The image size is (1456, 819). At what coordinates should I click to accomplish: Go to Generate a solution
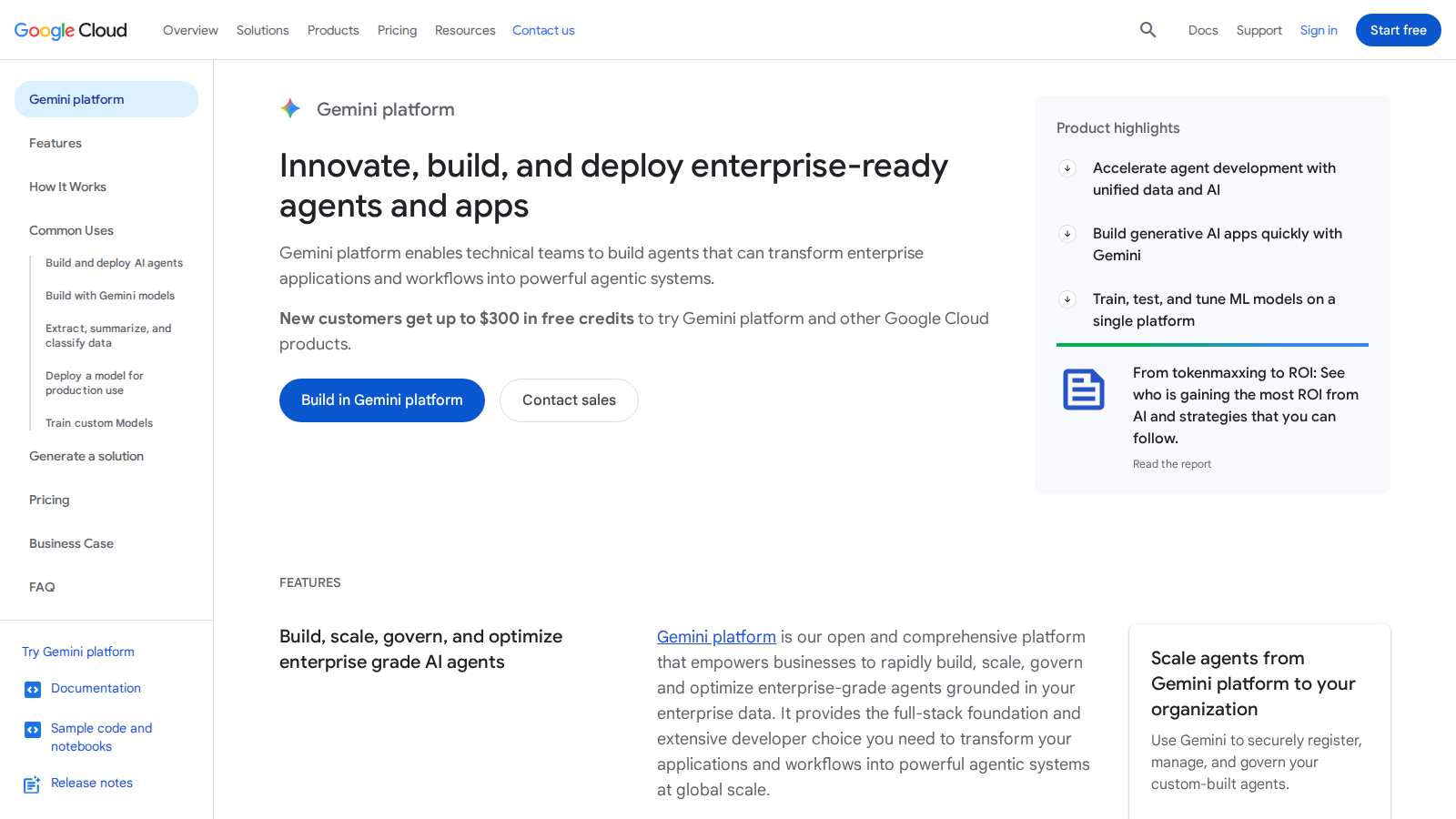[86, 456]
